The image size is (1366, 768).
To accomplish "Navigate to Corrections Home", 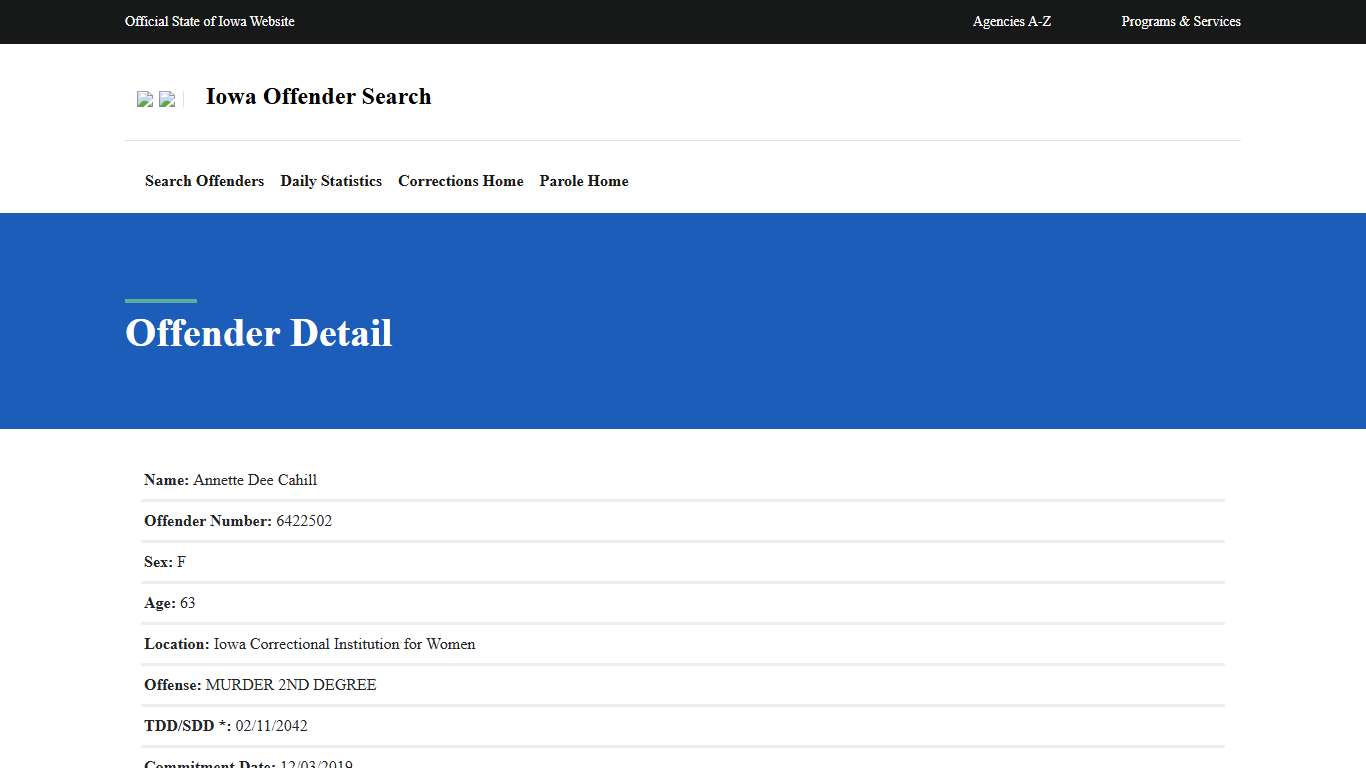I will click(460, 181).
